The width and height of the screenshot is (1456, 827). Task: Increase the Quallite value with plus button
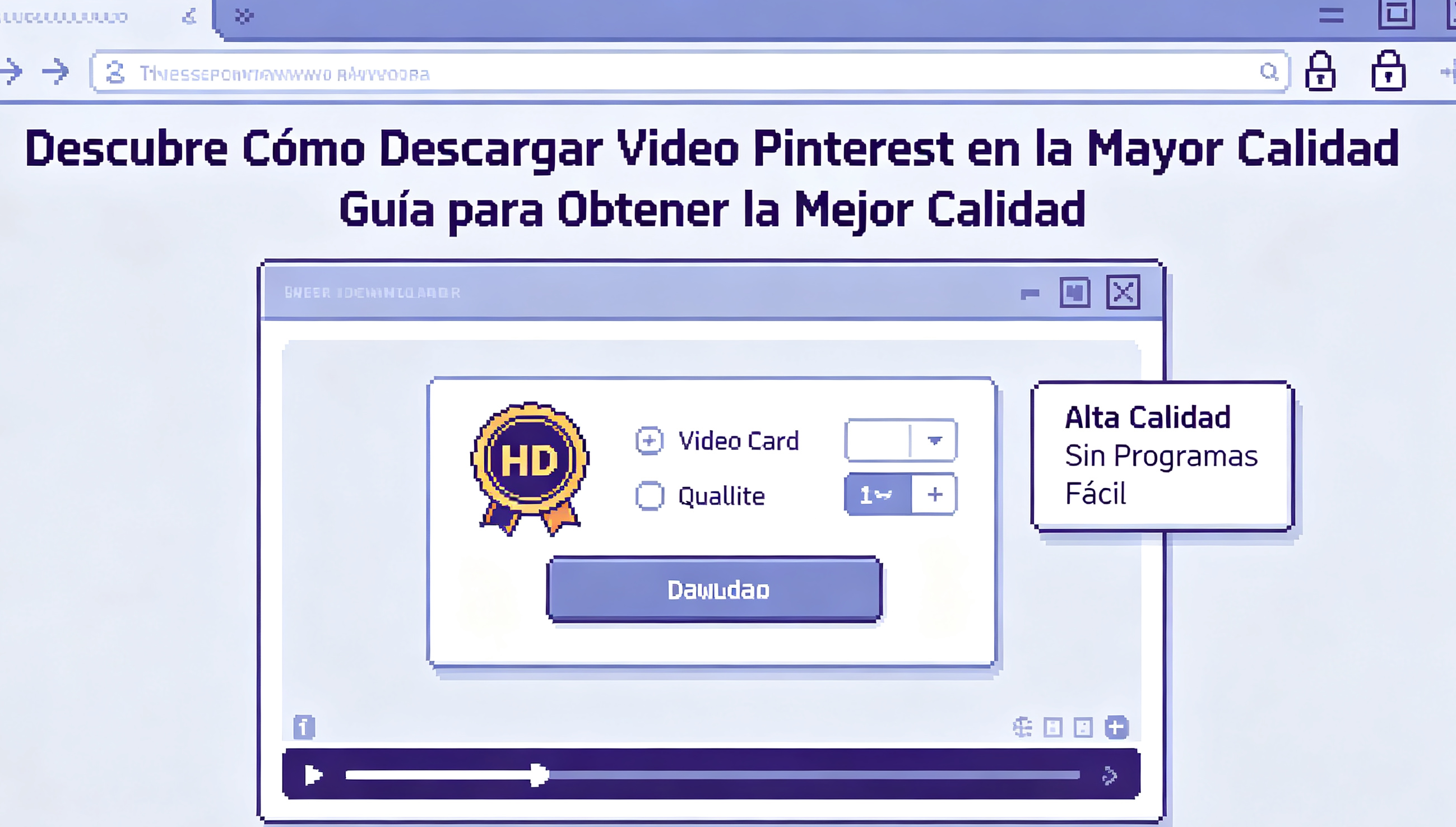coord(934,494)
